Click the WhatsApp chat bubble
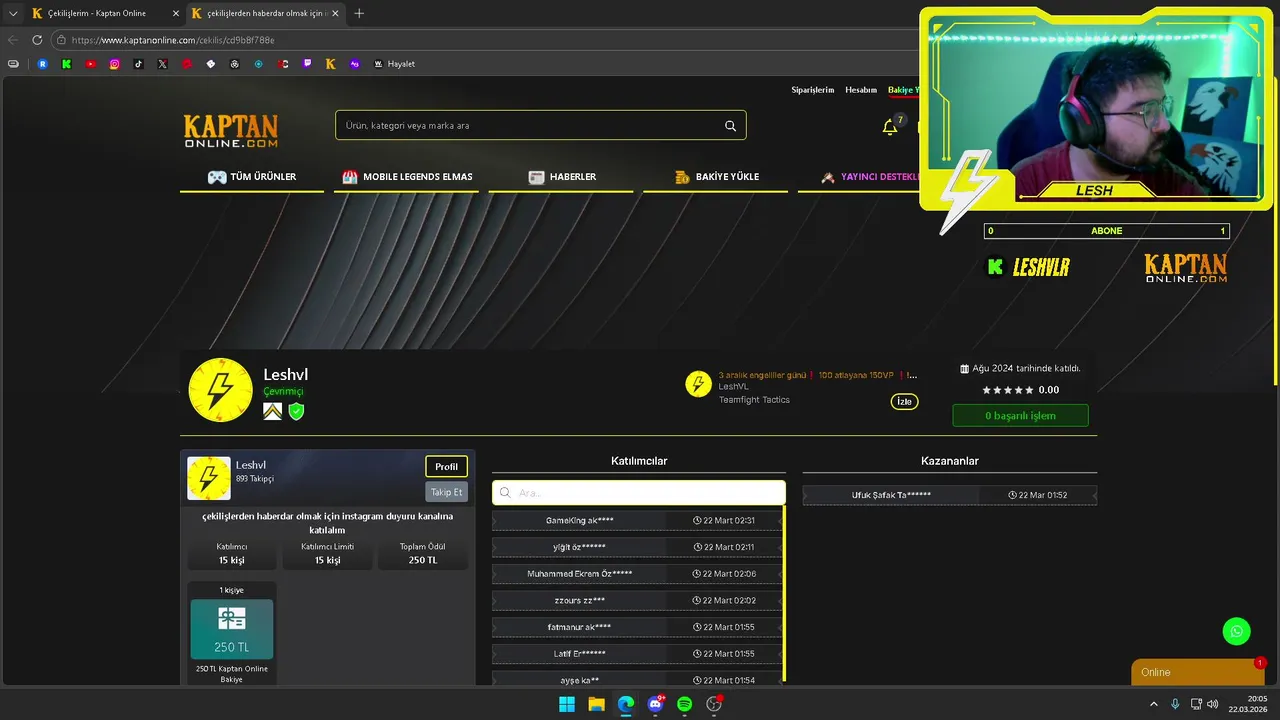Viewport: 1280px width, 720px height. 1236,631
